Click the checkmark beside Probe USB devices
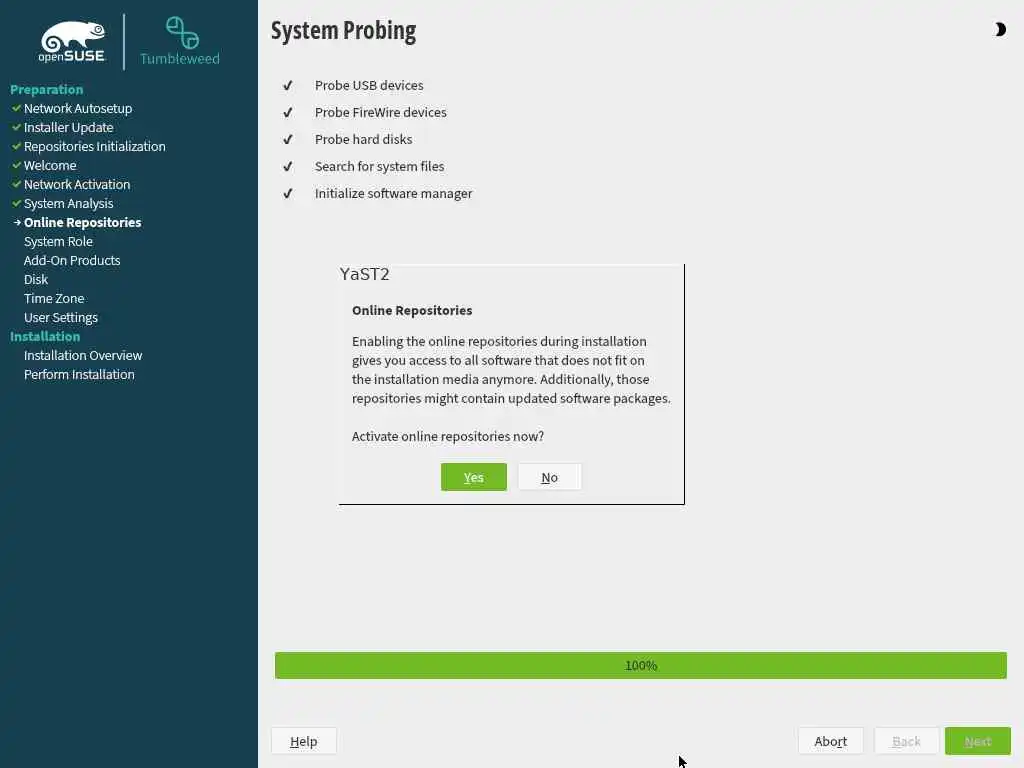 coord(287,86)
